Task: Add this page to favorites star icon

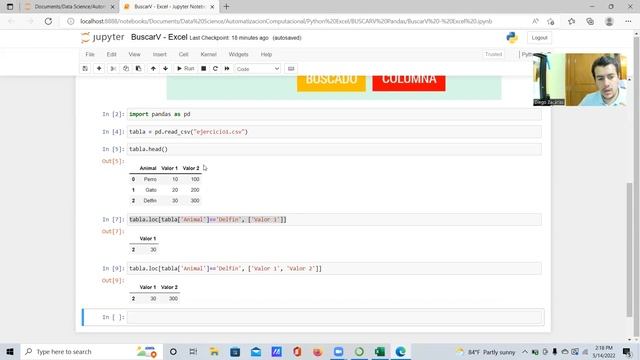Action: 551,22
